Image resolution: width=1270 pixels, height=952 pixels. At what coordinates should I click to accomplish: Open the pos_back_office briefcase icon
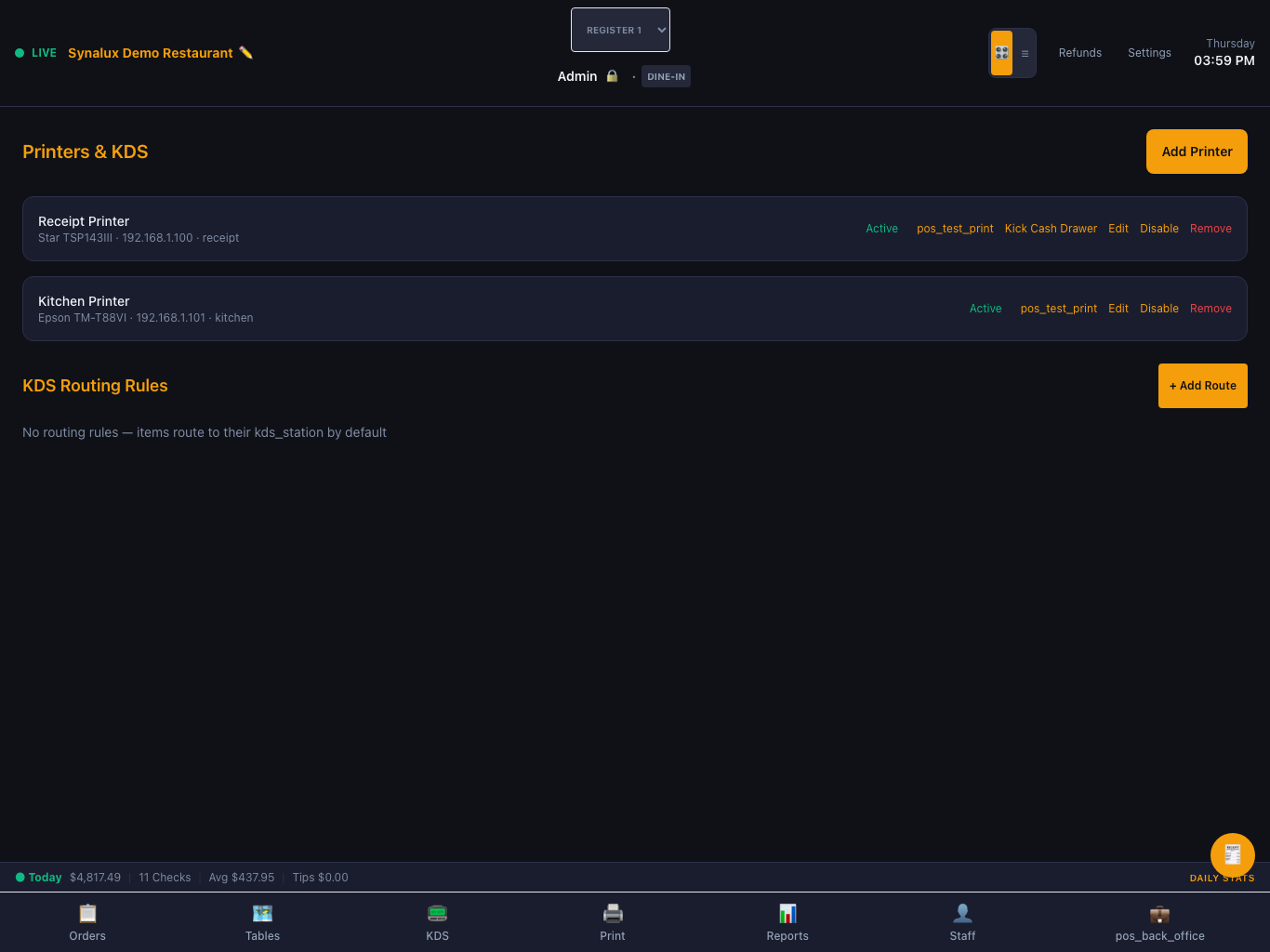[x=1159, y=913]
